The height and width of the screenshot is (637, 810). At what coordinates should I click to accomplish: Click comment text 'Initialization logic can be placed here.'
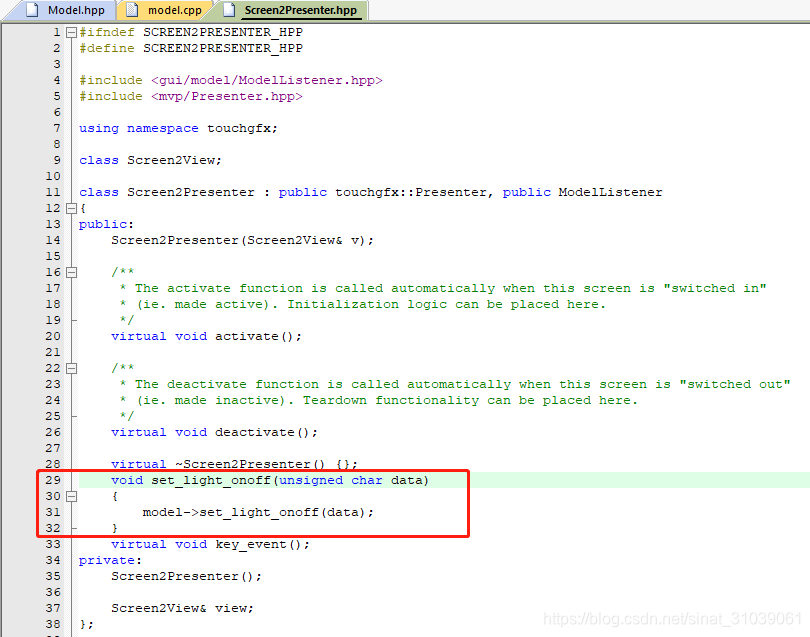pyautogui.click(x=446, y=304)
